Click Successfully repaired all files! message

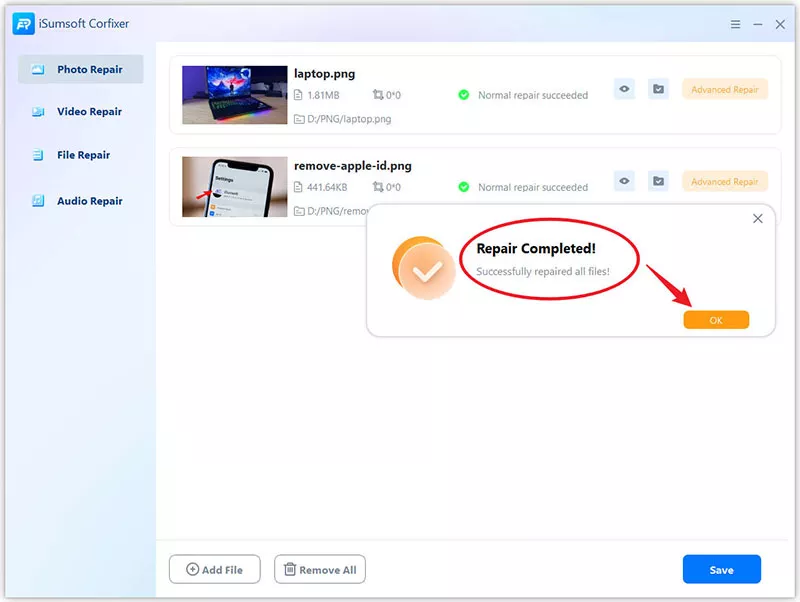[543, 271]
